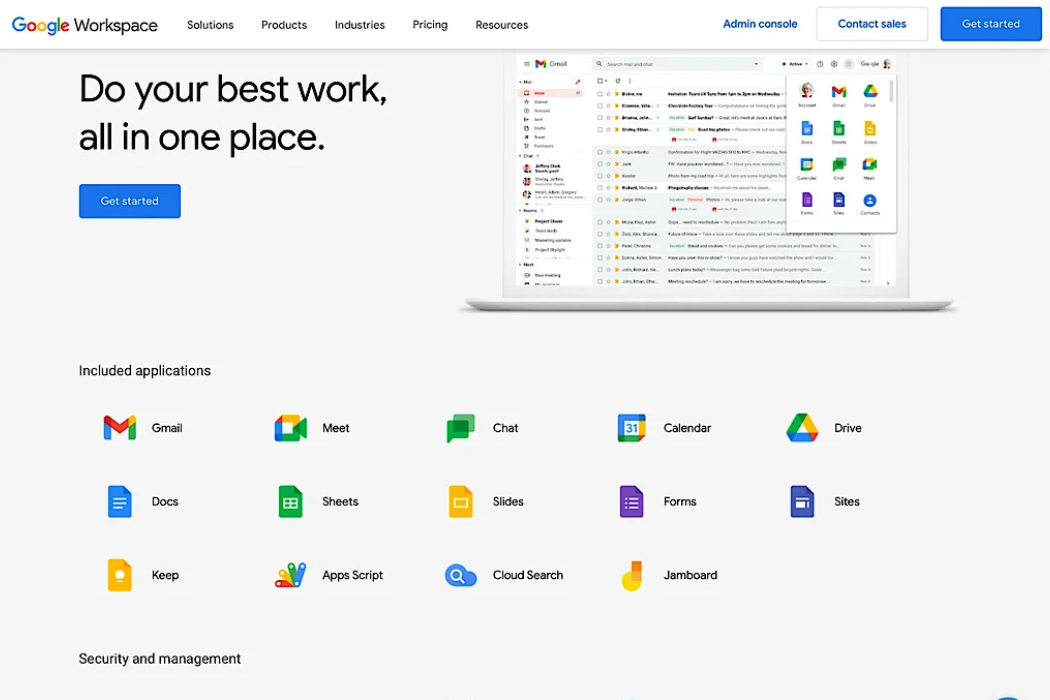Collapse Chat section in laptop Gmail sidebar
The width and height of the screenshot is (1050, 700).
point(520,155)
